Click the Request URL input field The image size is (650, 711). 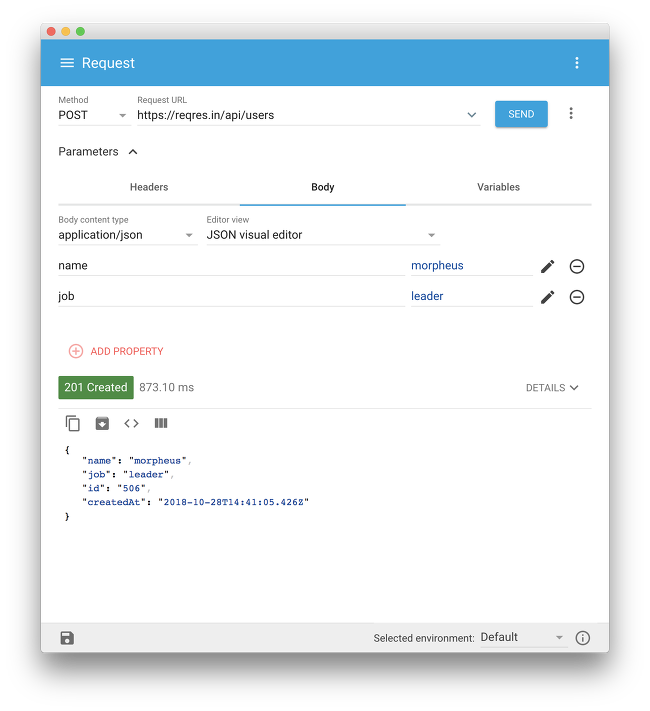300,115
